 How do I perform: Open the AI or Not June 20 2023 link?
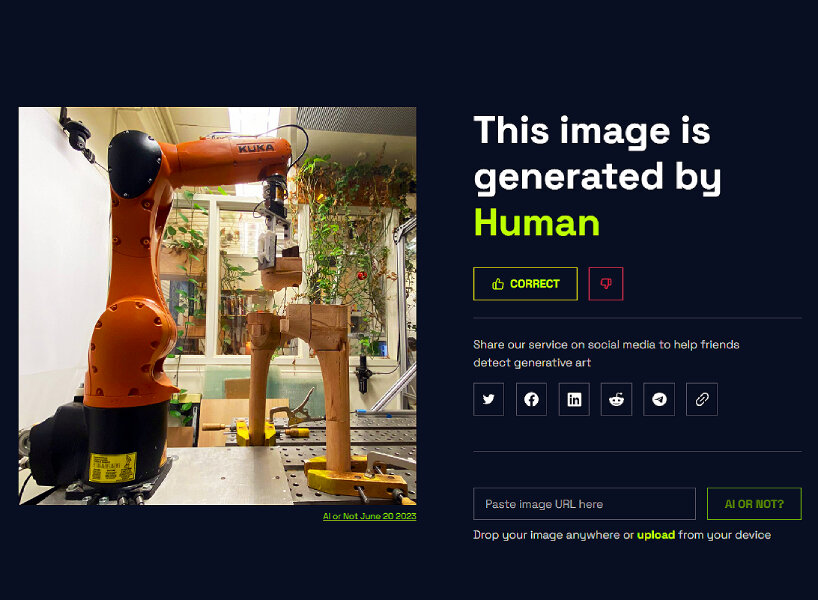(369, 516)
